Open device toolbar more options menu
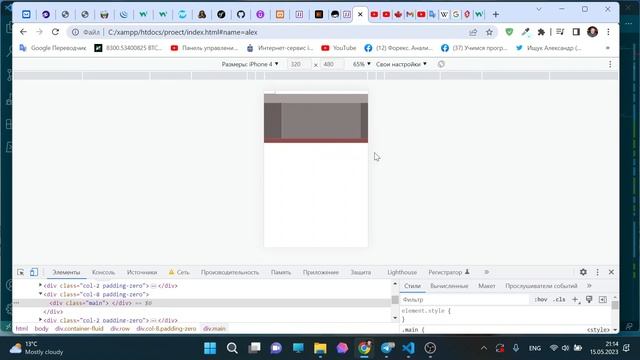This screenshot has height=360, width=640. (x=610, y=64)
